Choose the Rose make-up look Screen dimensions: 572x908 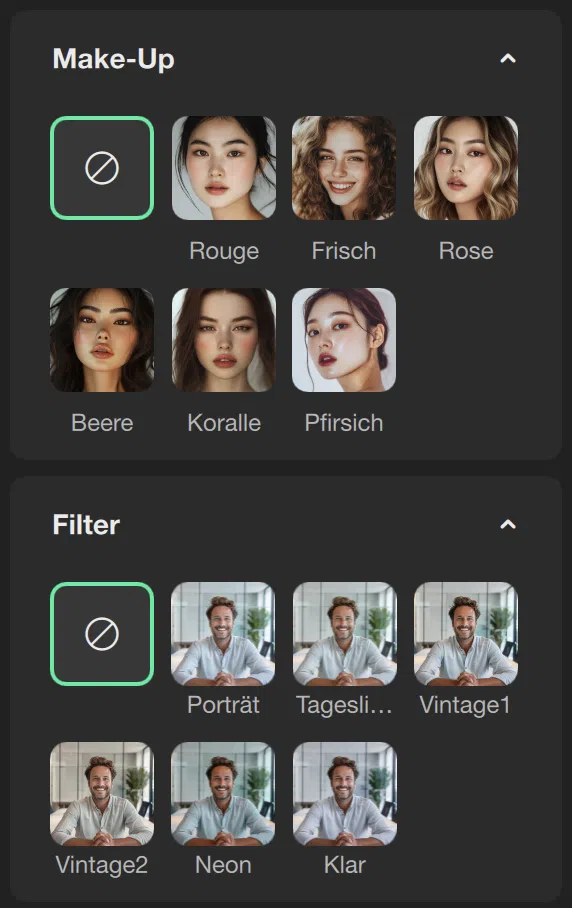pos(465,168)
